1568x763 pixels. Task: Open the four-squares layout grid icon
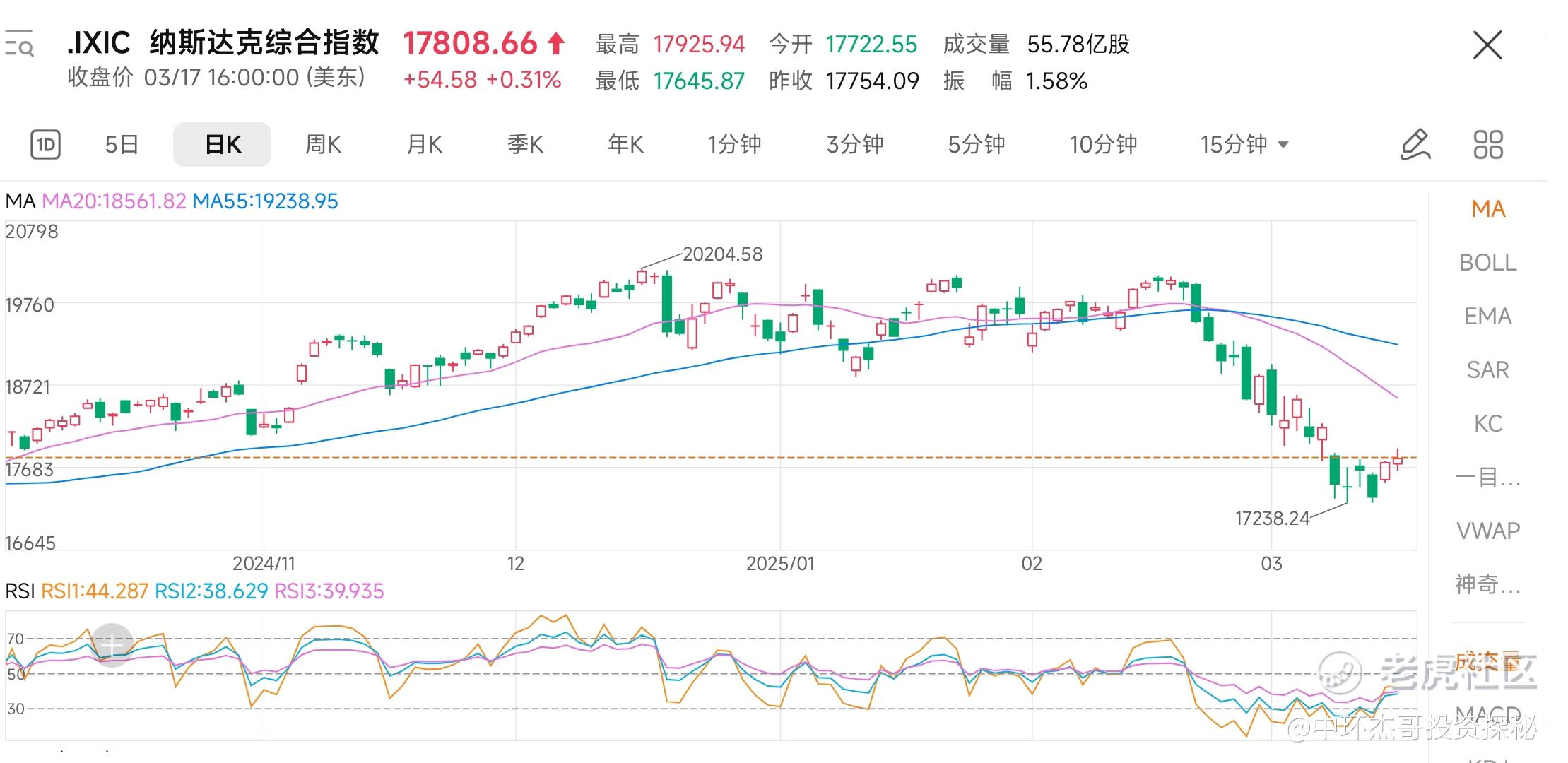[x=1487, y=145]
